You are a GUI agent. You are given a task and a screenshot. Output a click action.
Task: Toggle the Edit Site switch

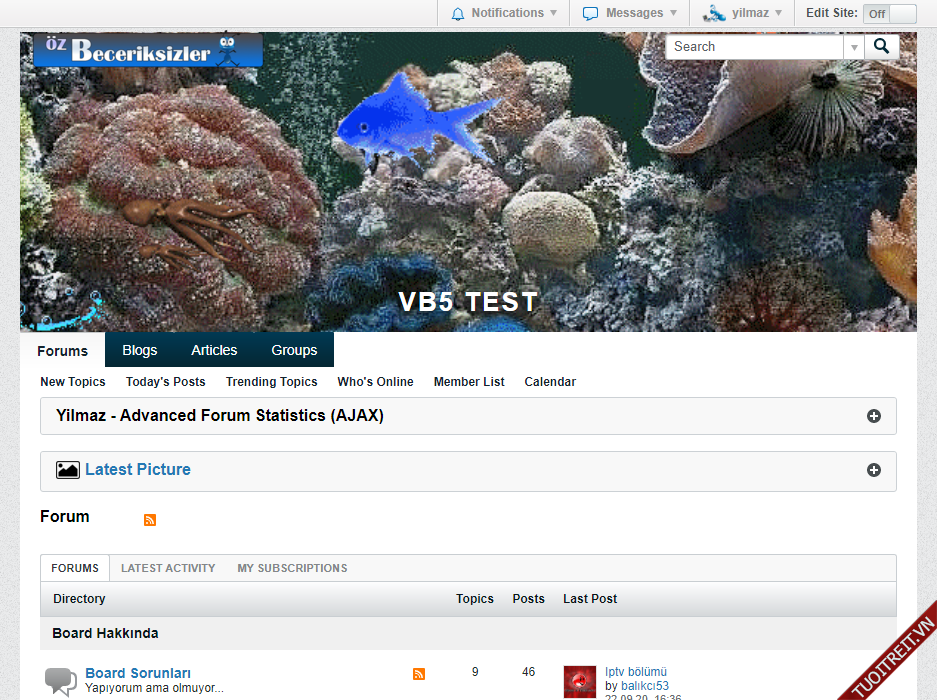pyautogui.click(x=889, y=14)
